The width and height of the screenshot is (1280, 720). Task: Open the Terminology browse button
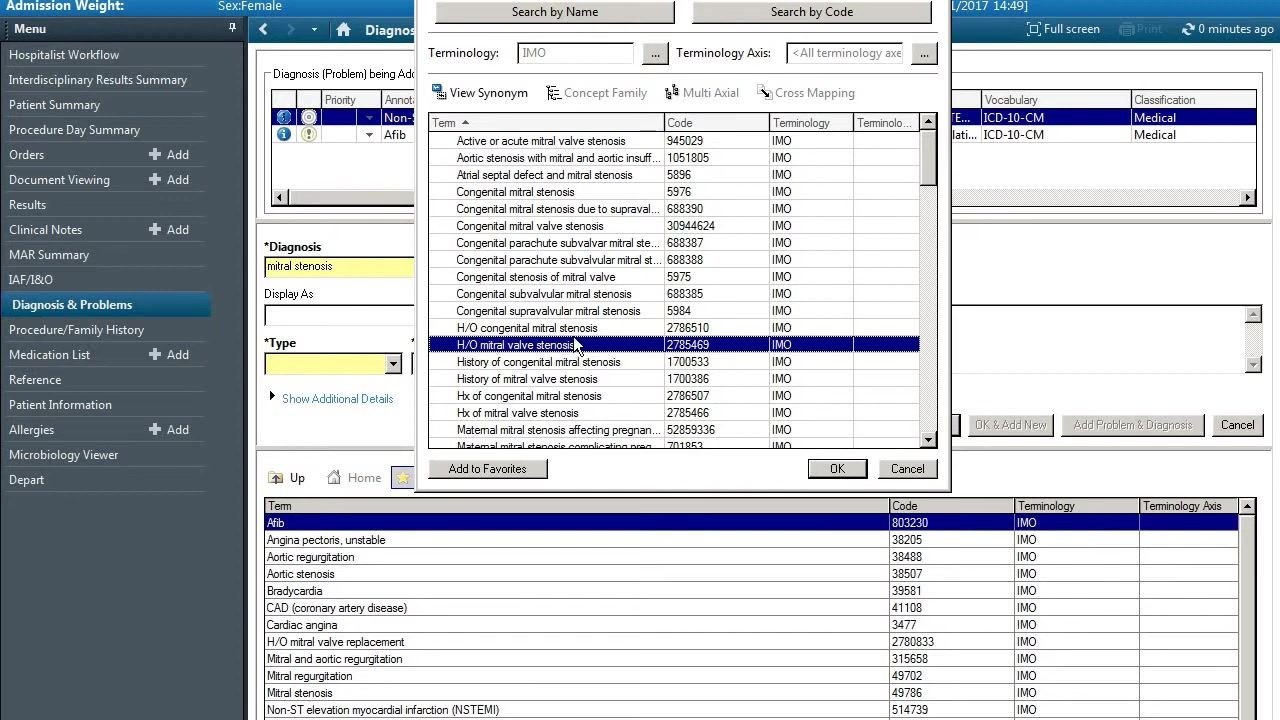655,54
